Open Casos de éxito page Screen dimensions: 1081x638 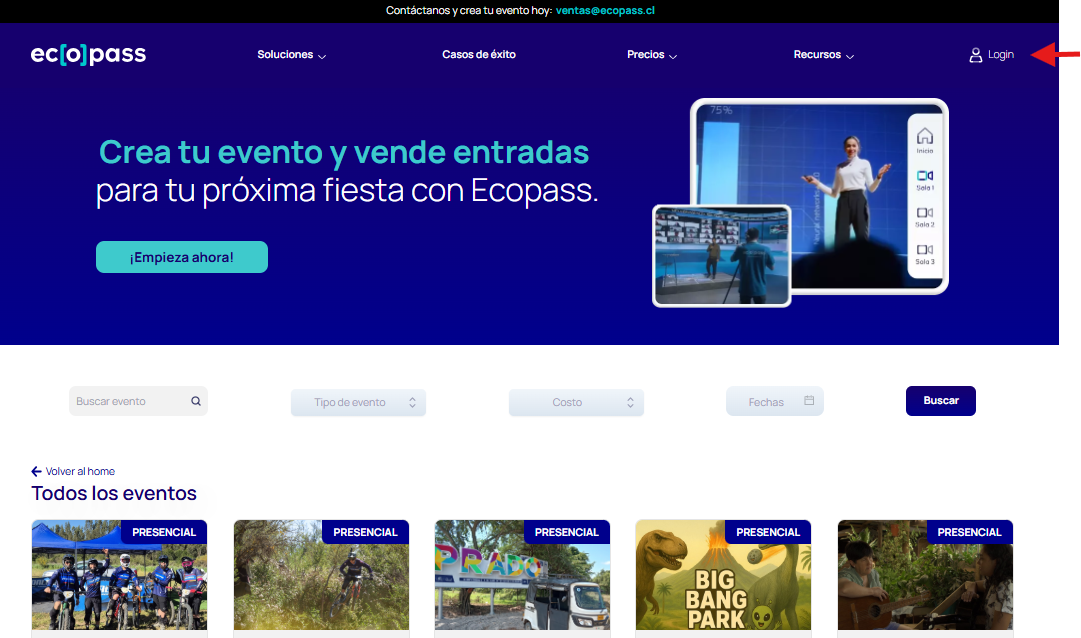click(x=479, y=54)
